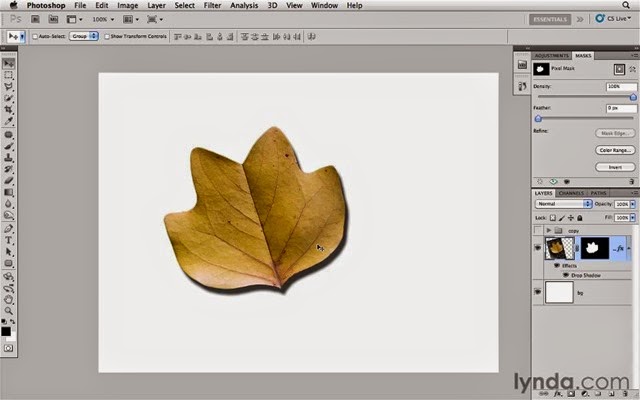Screen dimensions: 640x400
Task: Hide the leaf layer with eye icon
Action: (538, 248)
